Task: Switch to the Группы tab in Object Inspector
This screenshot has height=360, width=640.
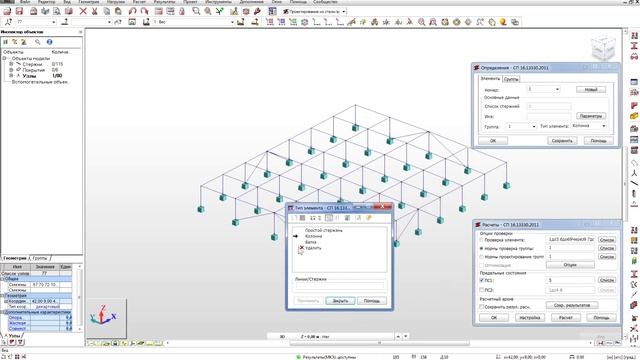Action: click(40, 258)
